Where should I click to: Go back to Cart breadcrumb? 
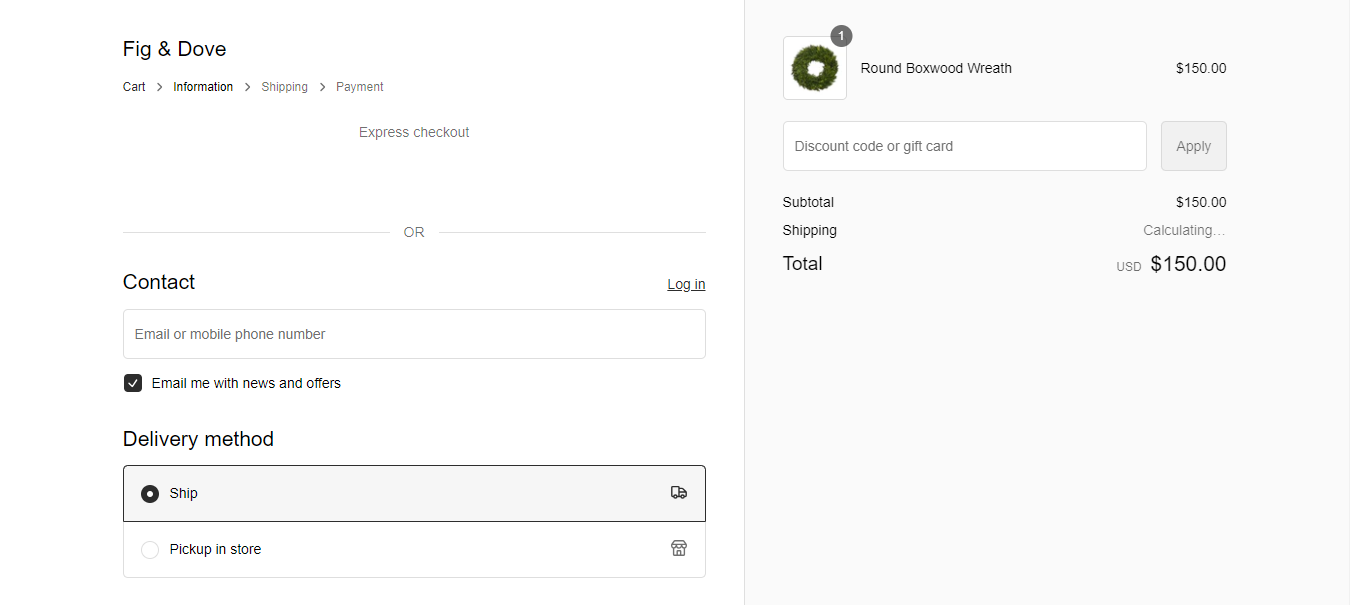(x=134, y=87)
